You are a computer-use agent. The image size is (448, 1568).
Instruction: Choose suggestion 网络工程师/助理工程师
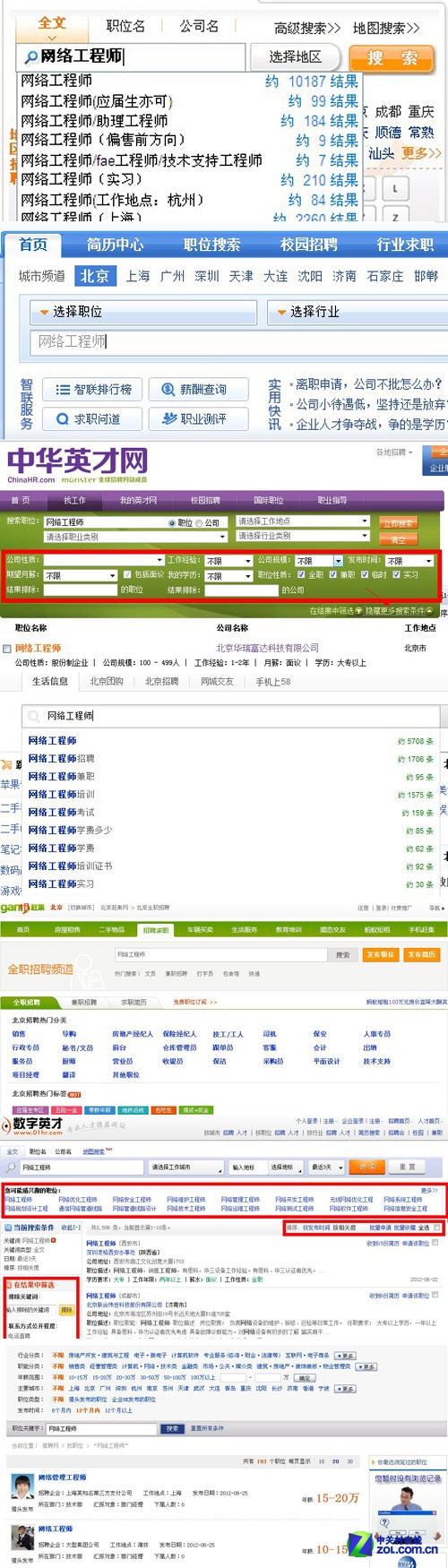(94, 120)
